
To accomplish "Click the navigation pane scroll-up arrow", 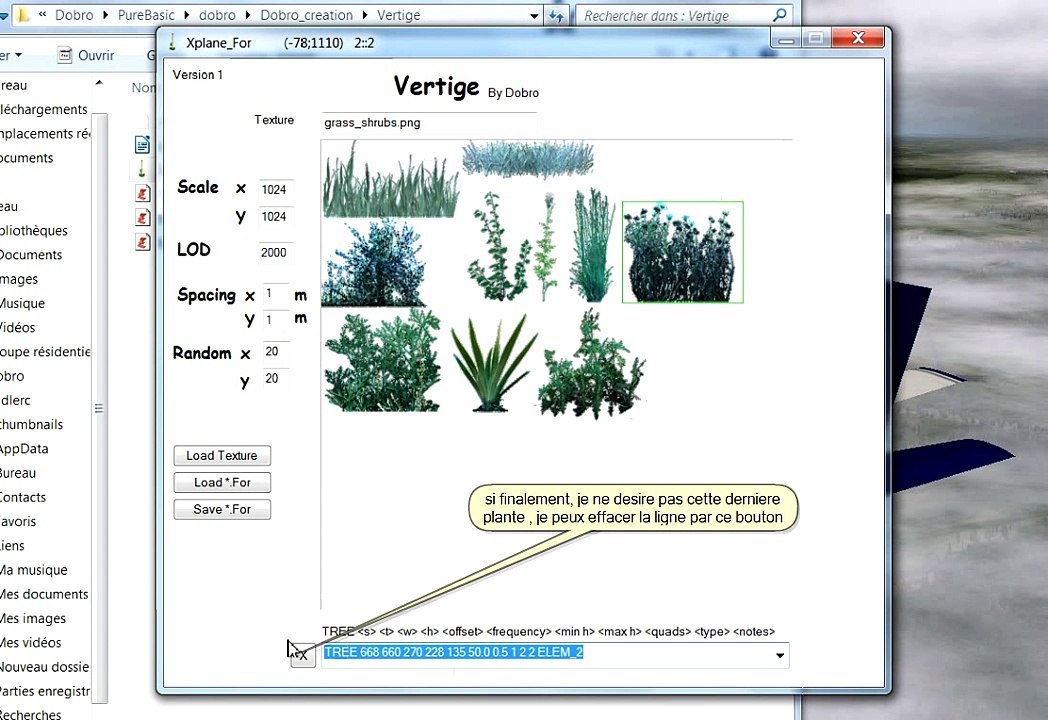I will click(99, 83).
